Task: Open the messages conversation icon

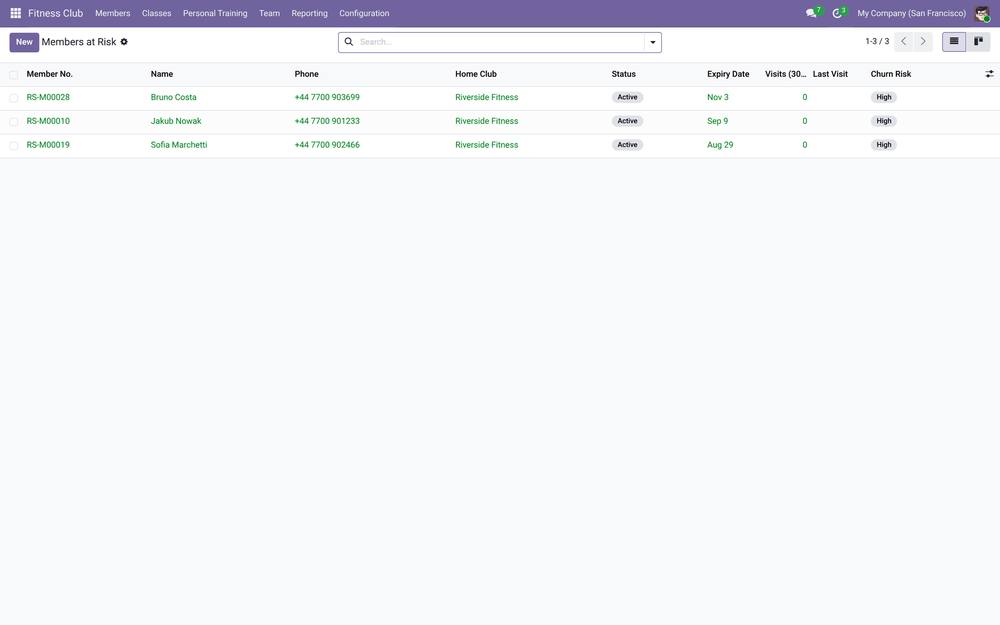Action: coord(811,13)
